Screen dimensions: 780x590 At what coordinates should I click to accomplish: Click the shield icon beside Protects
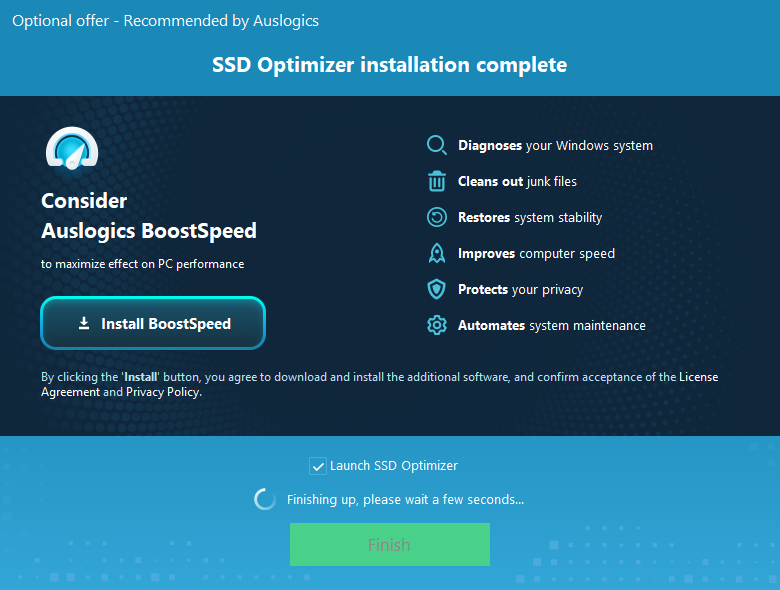coord(437,289)
